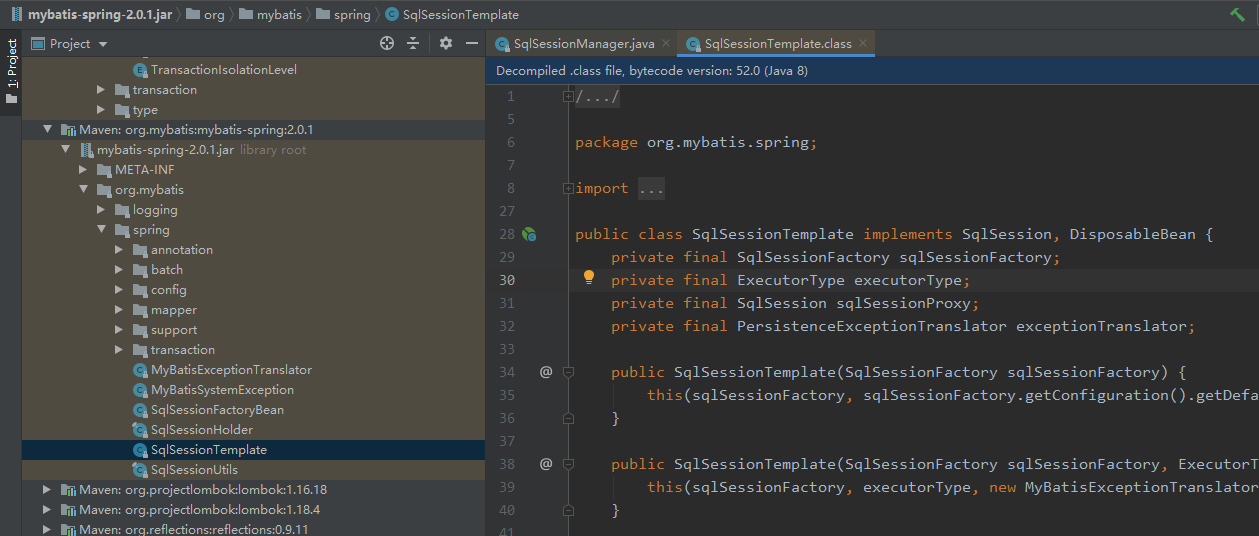Select TransactionIsolationLevel in the tree
The width and height of the screenshot is (1259, 536).
point(223,70)
